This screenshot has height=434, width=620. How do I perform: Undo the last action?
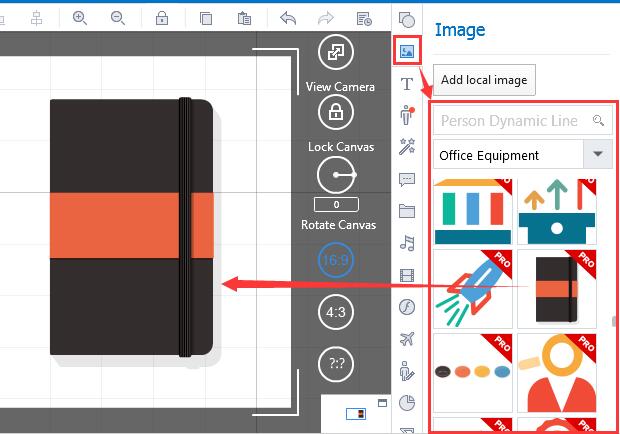point(288,18)
